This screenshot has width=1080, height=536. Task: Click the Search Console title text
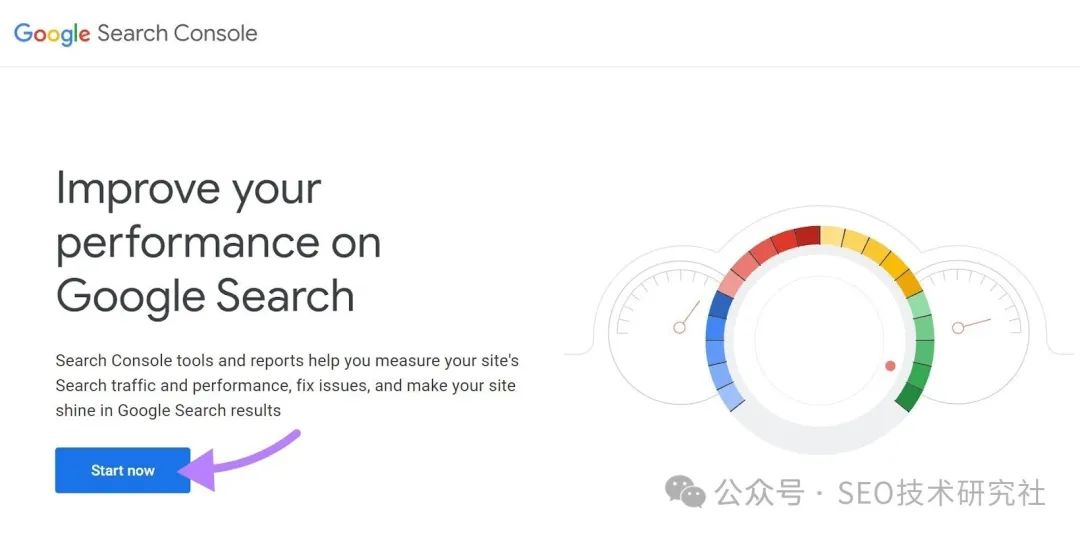click(177, 33)
